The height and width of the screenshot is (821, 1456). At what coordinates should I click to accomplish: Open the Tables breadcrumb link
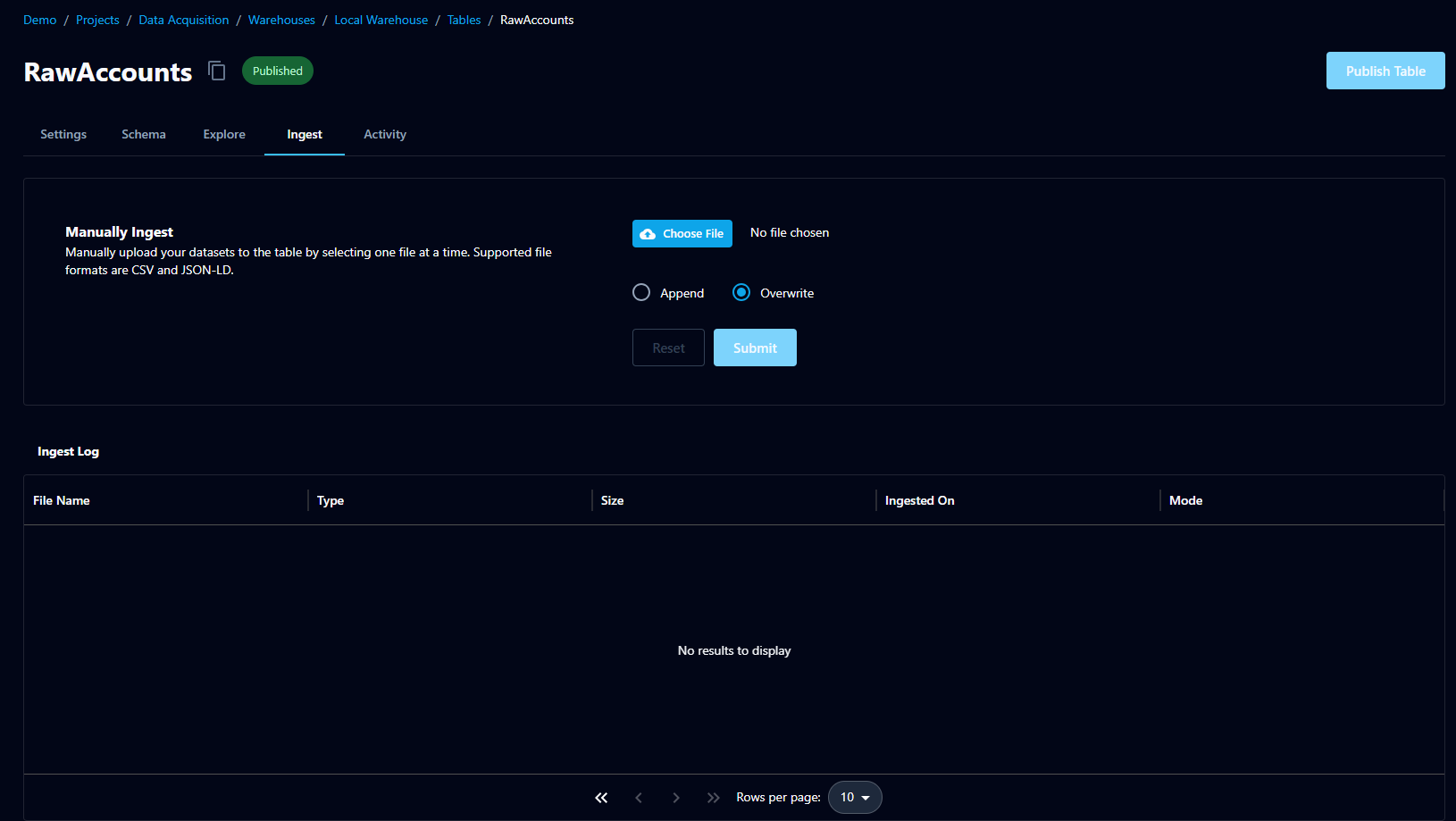tap(464, 20)
